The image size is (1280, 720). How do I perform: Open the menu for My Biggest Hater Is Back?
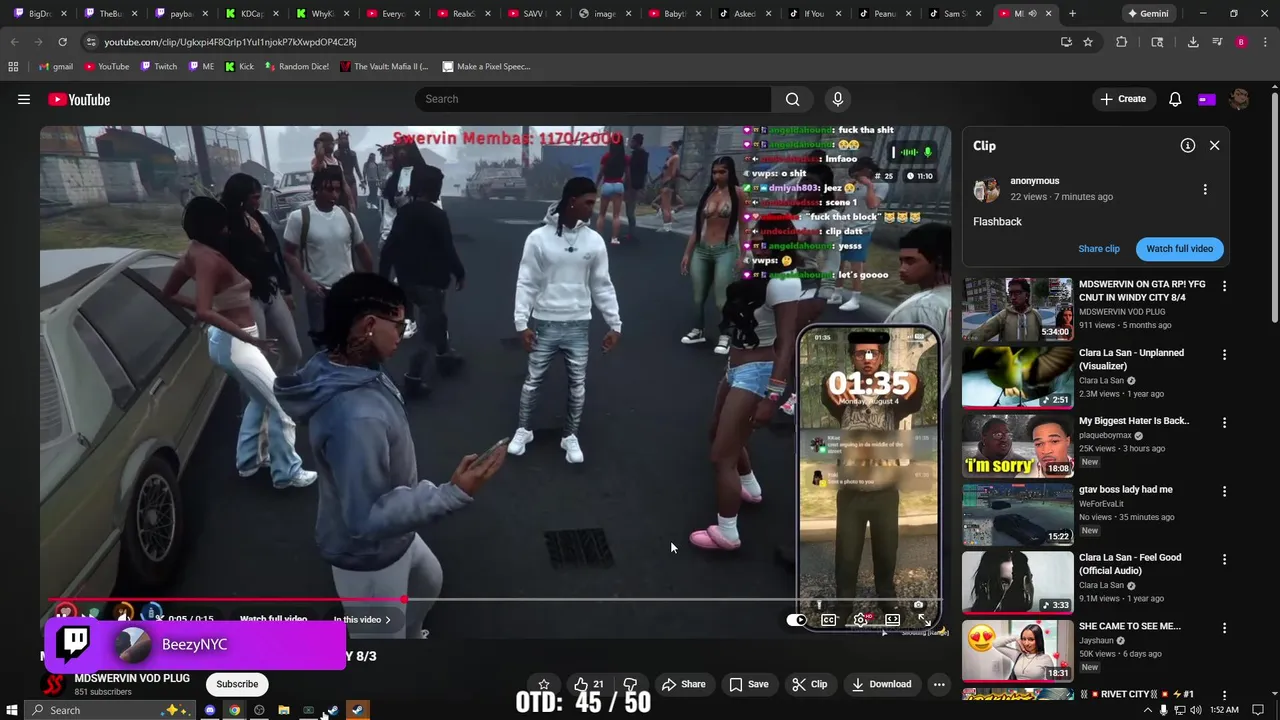[x=1224, y=423]
